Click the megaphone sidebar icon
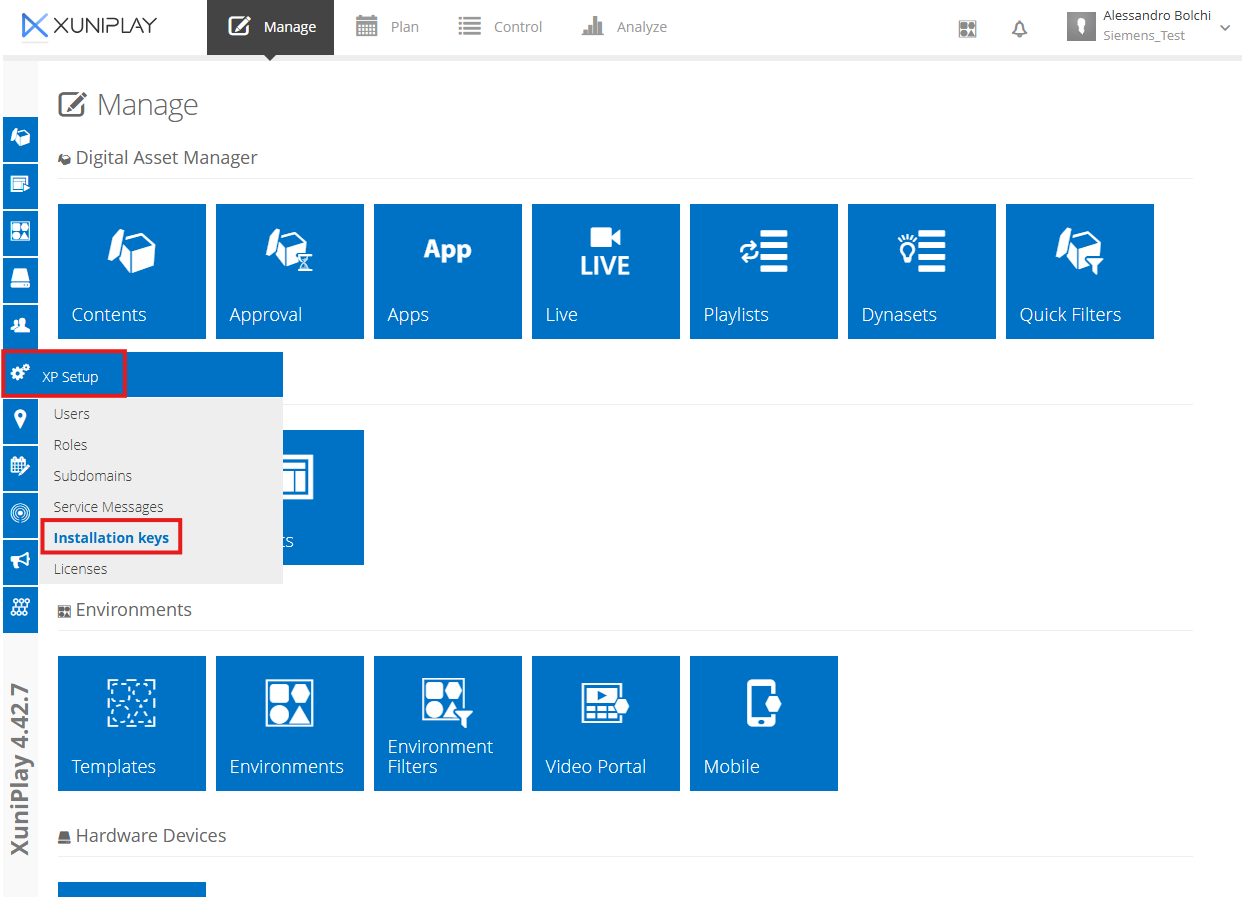Viewport: 1242px width, 897px height. 20,561
